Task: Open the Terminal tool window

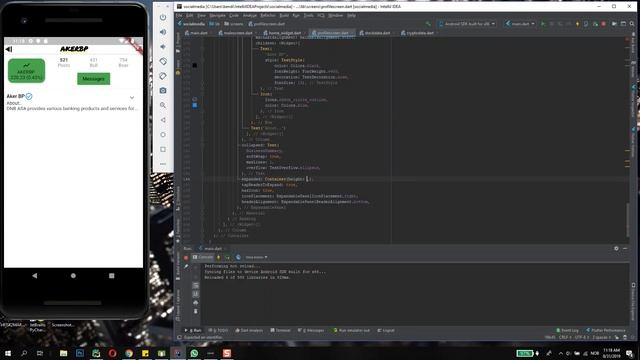Action: click(x=280, y=330)
